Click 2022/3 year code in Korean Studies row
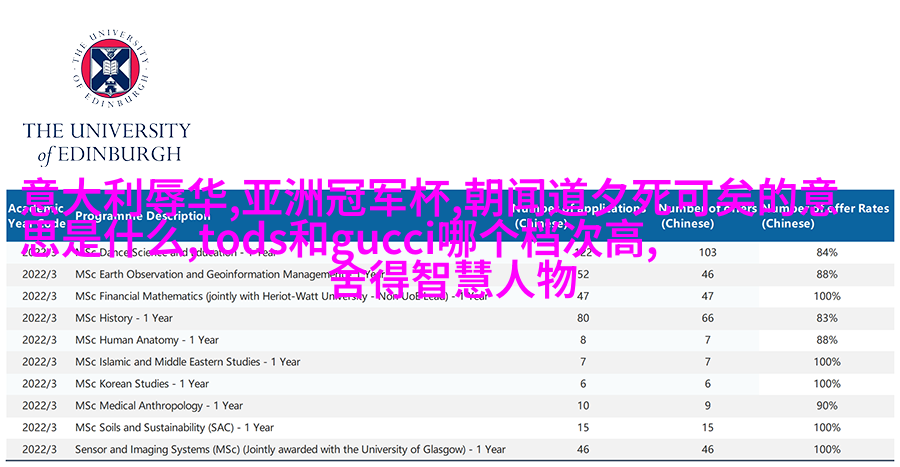The image size is (900, 467). tap(40, 384)
